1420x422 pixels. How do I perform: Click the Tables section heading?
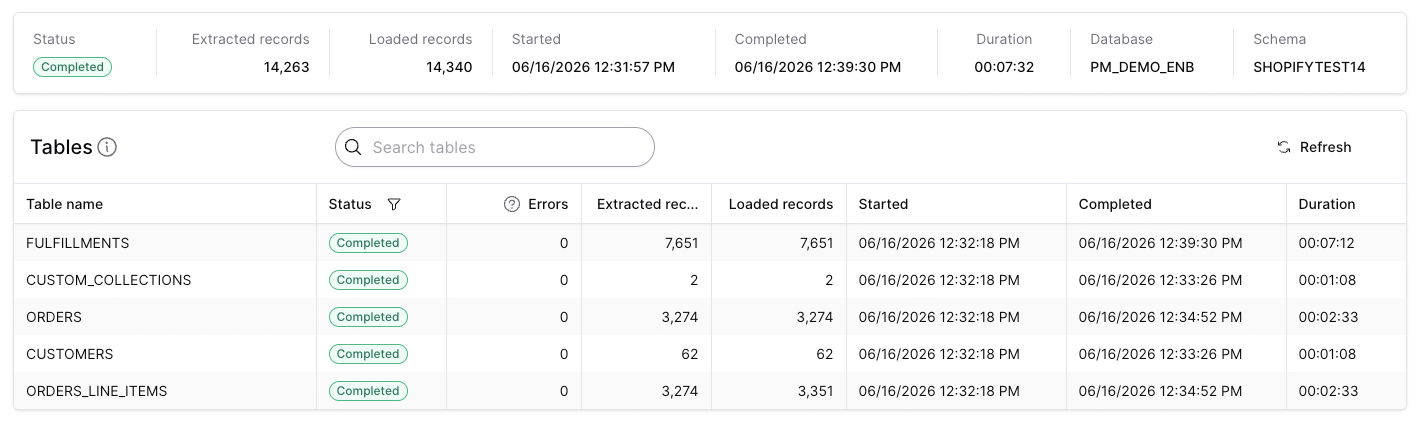(x=61, y=147)
